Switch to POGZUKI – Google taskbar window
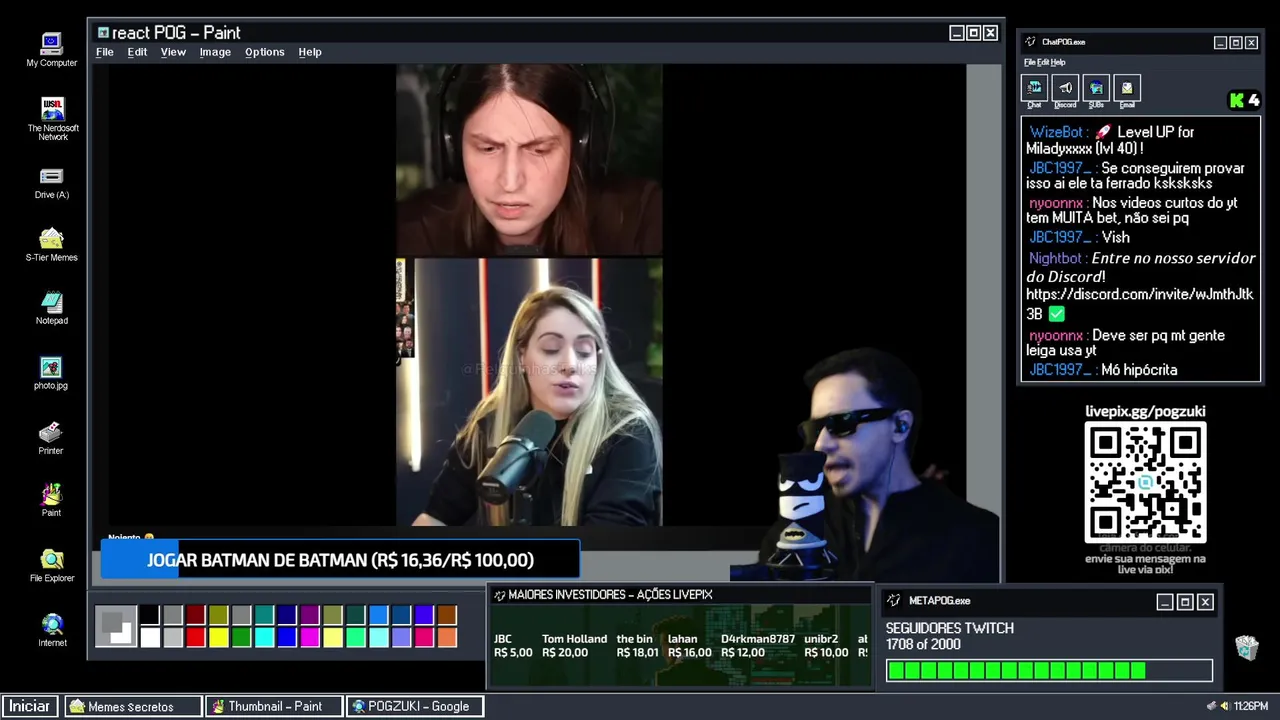Viewport: 1280px width, 720px height. point(415,706)
